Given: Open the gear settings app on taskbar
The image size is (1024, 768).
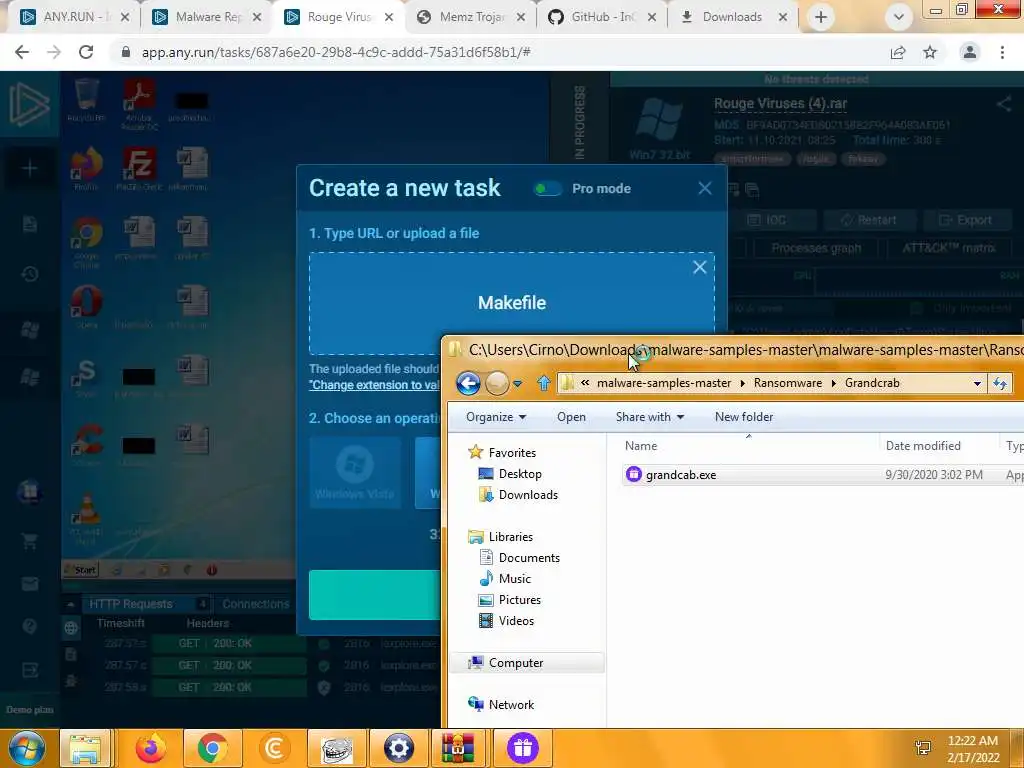Looking at the screenshot, I should (x=398, y=748).
